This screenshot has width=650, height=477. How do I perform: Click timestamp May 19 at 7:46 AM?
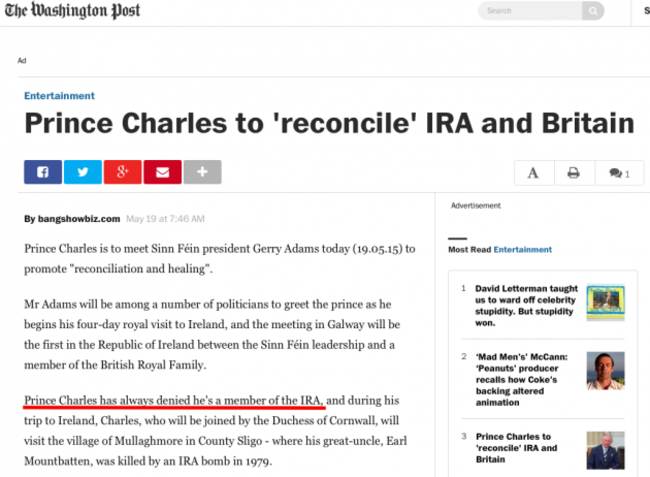(165, 219)
